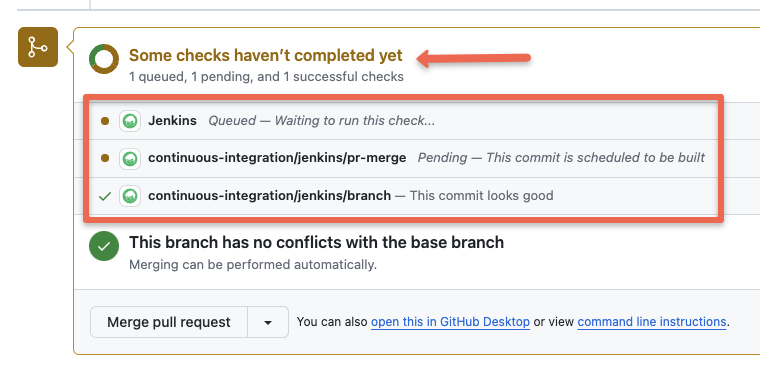This screenshot has width=760, height=368.
Task: Click the This branch has no conflicts heading
Action: 316,242
